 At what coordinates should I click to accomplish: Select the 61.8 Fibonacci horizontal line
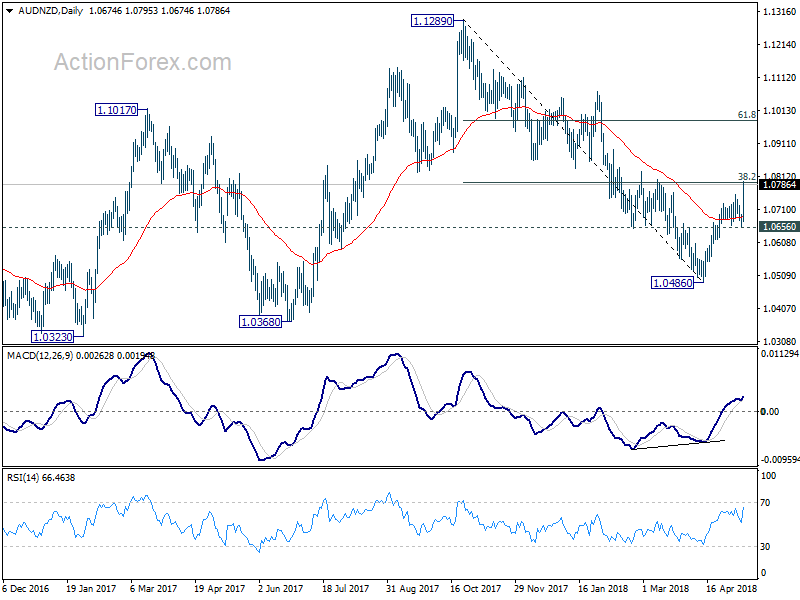click(609, 120)
